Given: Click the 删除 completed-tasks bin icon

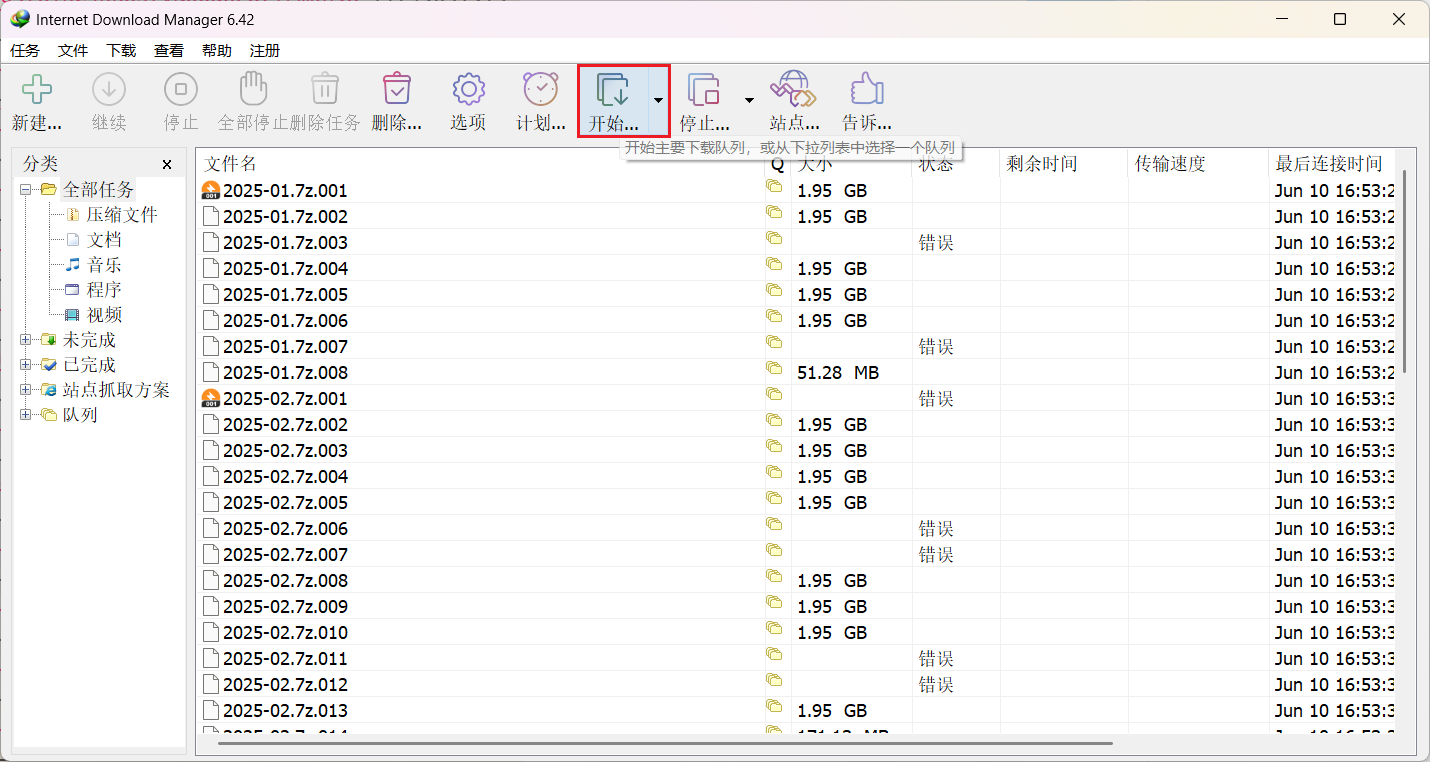Looking at the screenshot, I should point(397,89).
